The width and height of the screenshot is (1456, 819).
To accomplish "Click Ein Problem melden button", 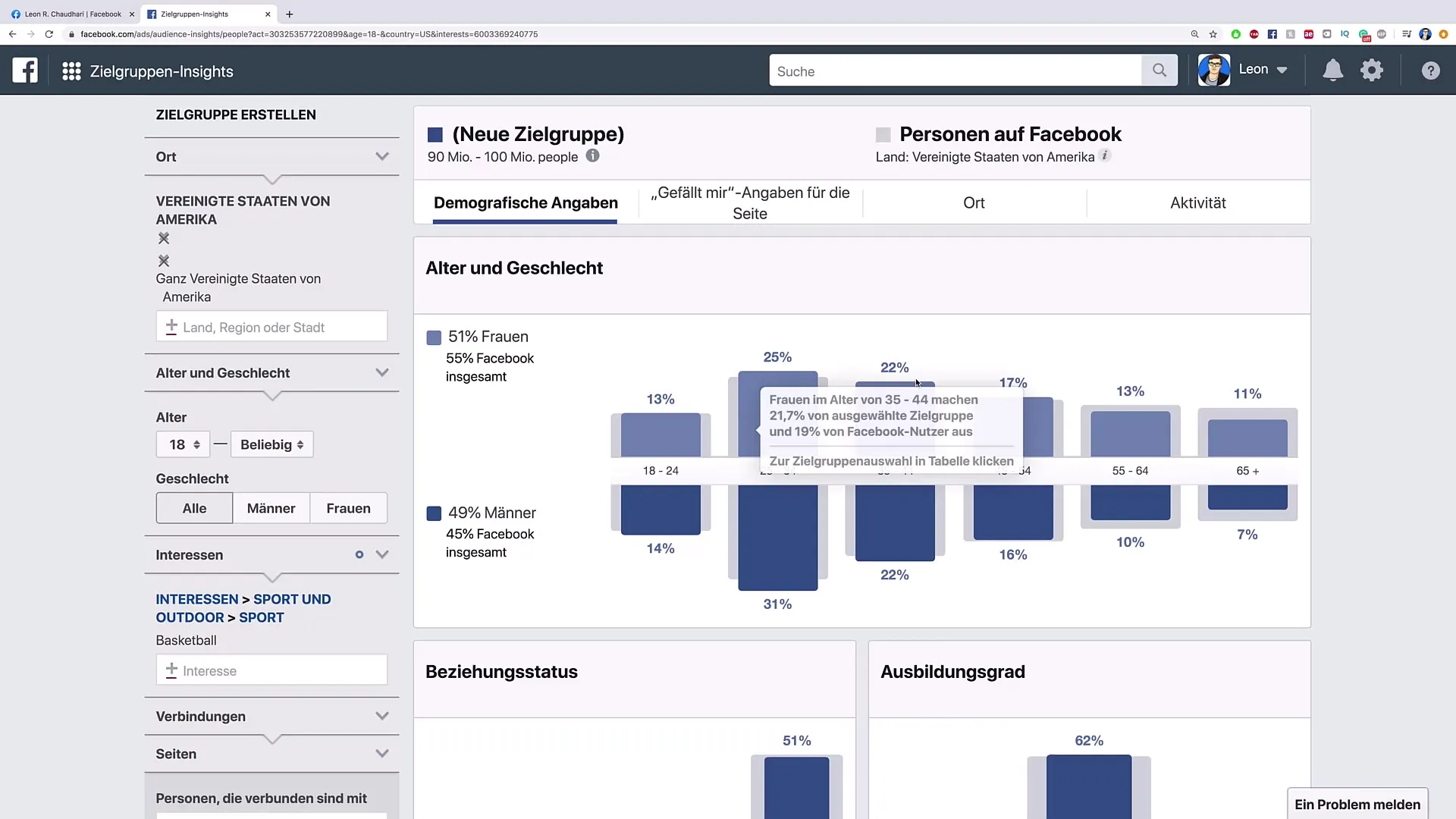I will 1357,804.
